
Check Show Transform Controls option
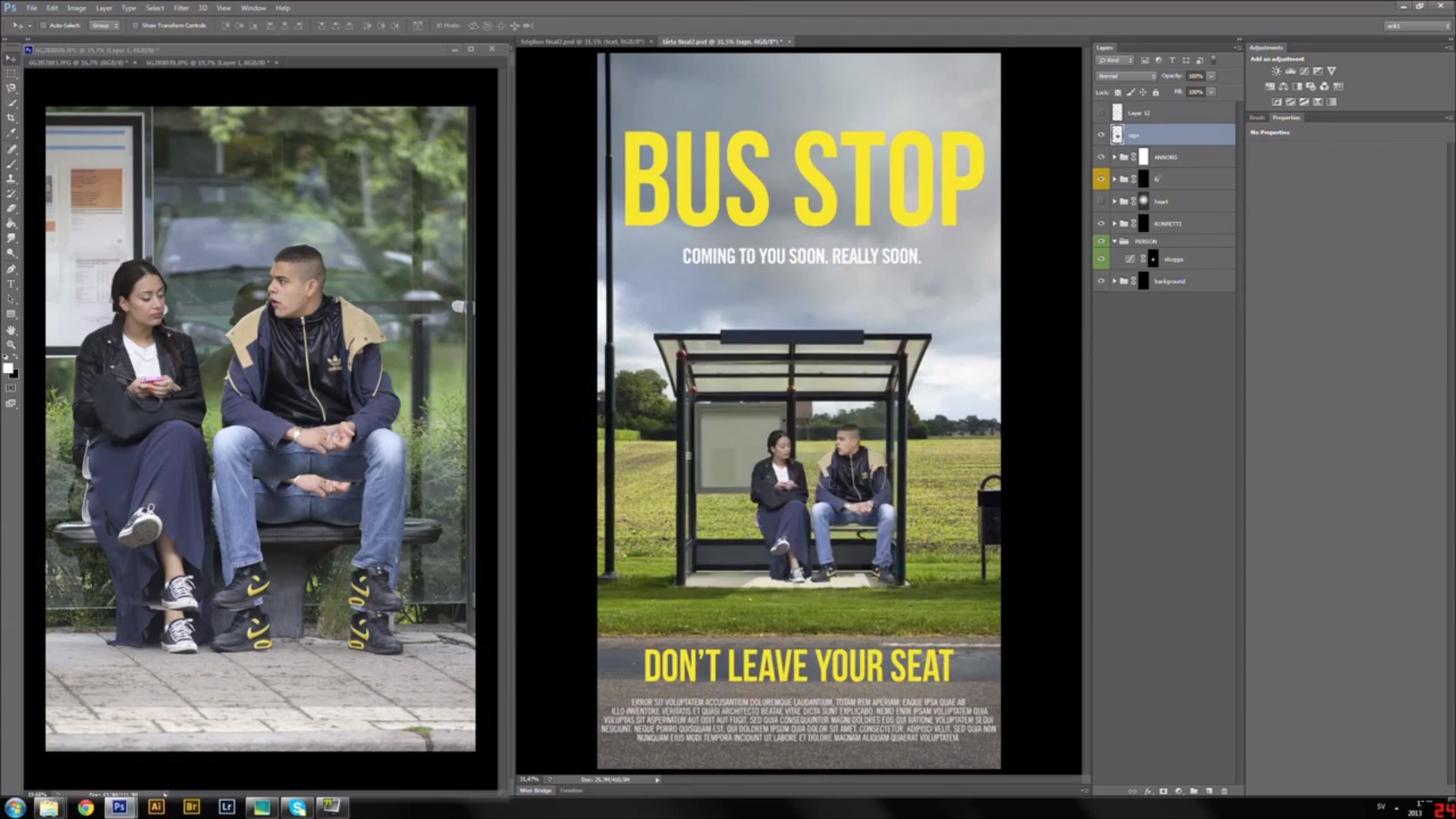(x=136, y=26)
